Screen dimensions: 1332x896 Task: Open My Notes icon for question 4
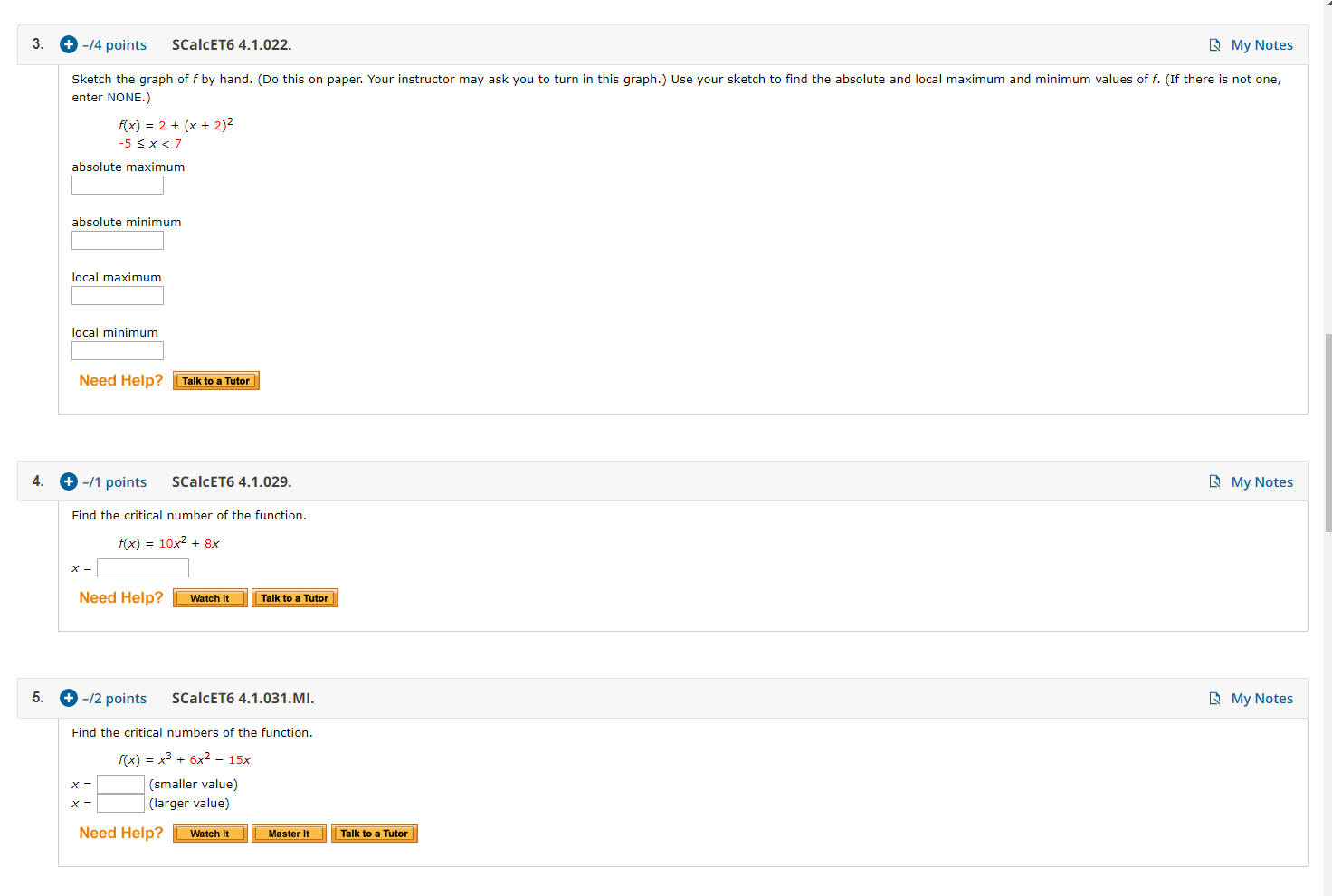click(1215, 481)
